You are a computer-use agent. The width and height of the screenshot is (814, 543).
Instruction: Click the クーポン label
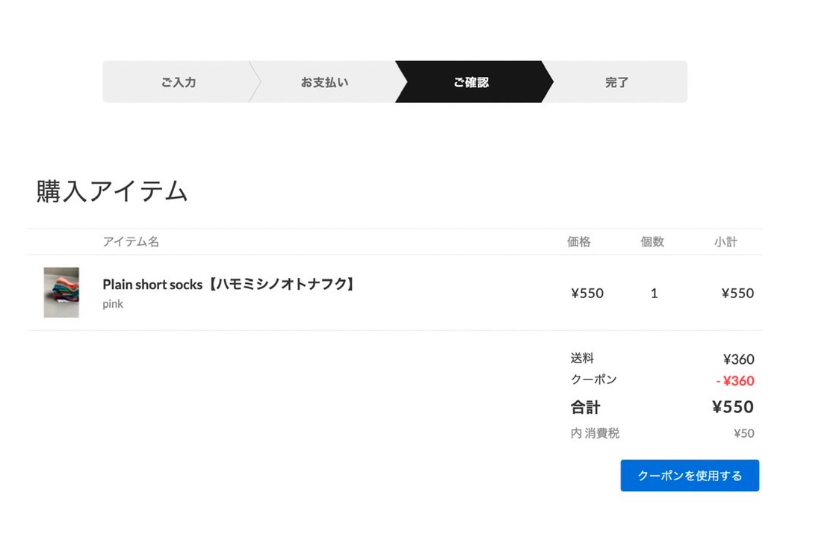[x=593, y=379]
